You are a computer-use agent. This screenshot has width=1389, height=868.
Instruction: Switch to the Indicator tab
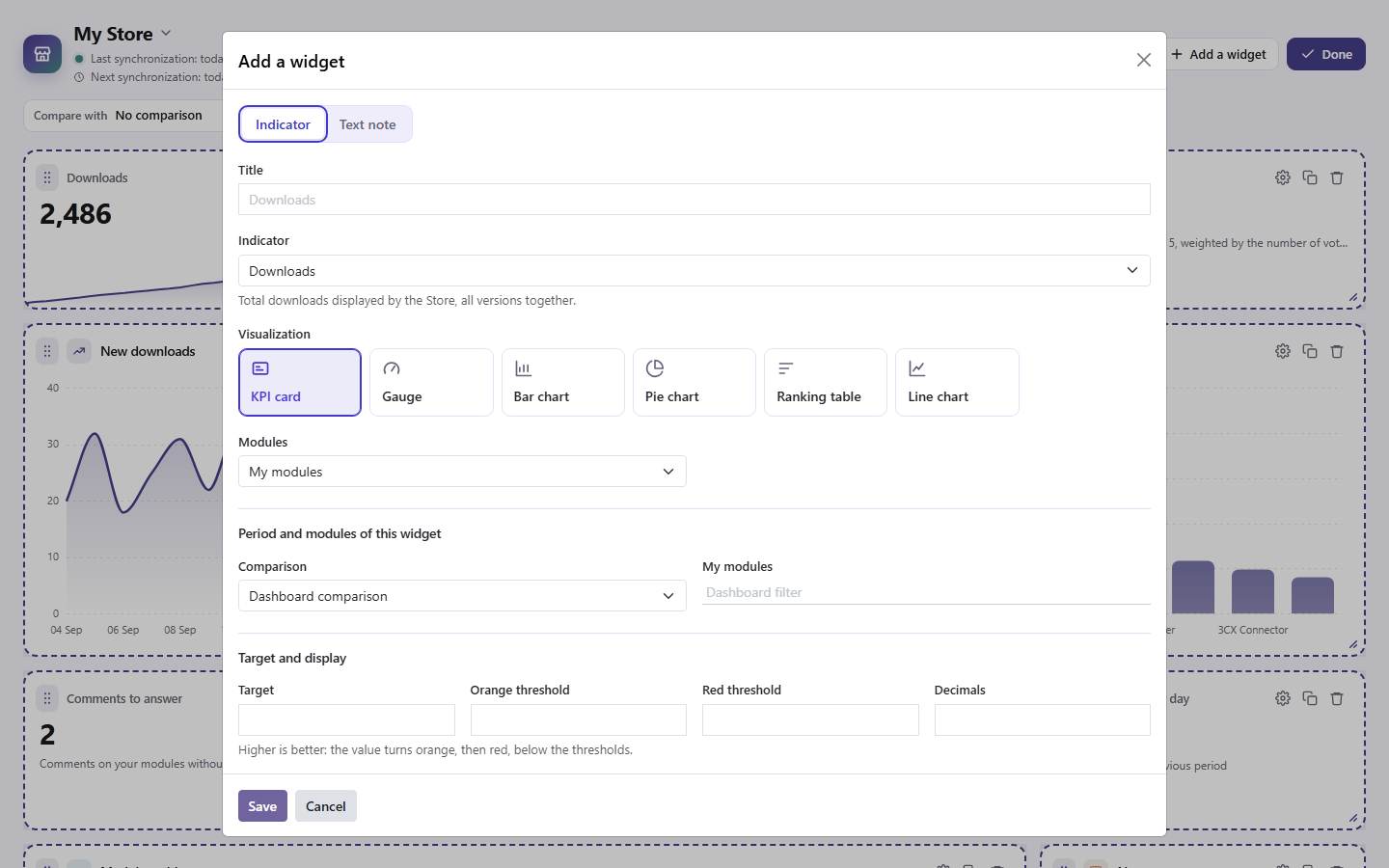[283, 124]
